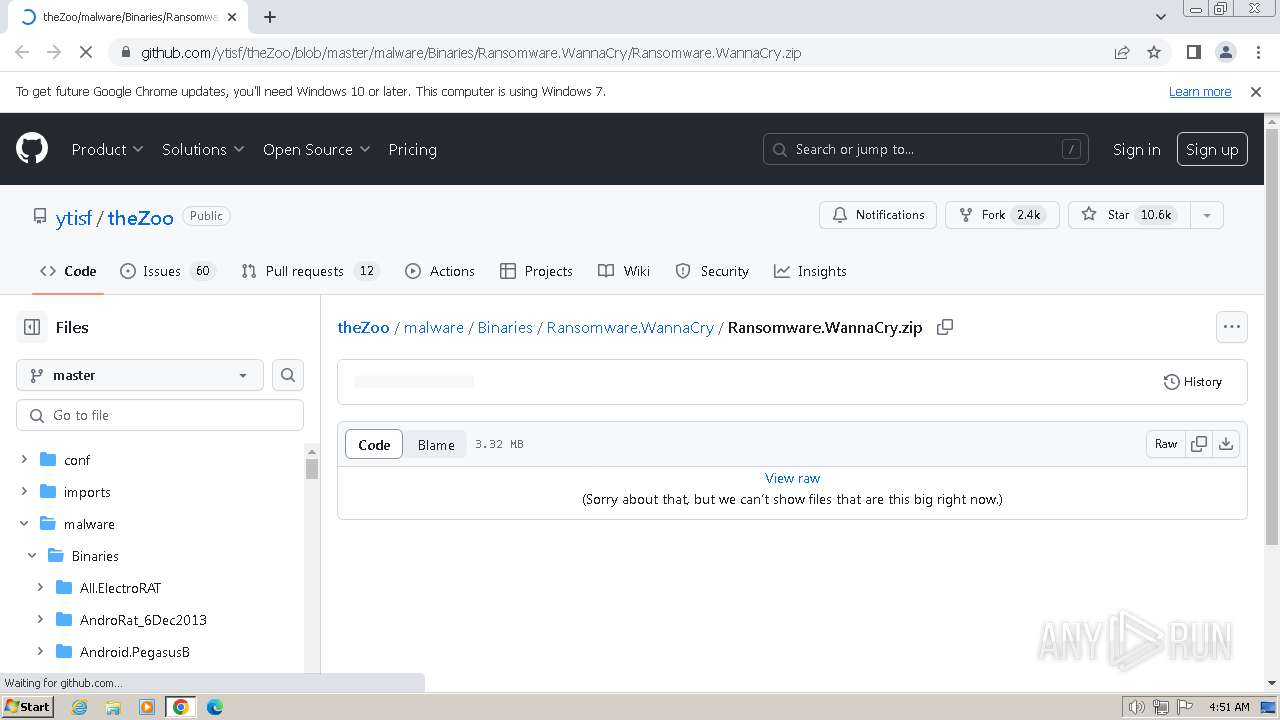1280x720 pixels.
Task: Copy the file path icon
Action: [944, 327]
